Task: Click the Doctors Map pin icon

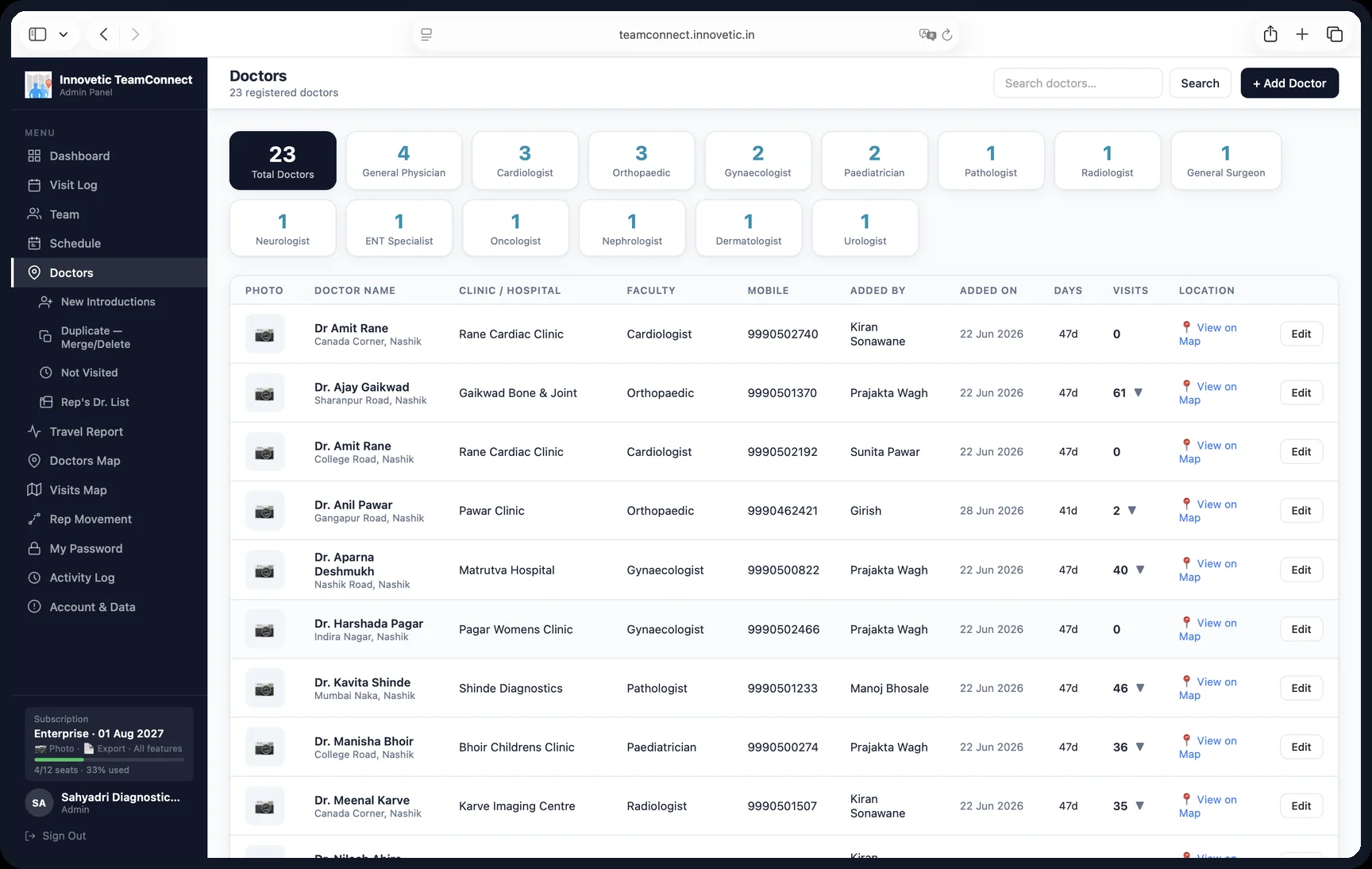Action: coord(34,461)
